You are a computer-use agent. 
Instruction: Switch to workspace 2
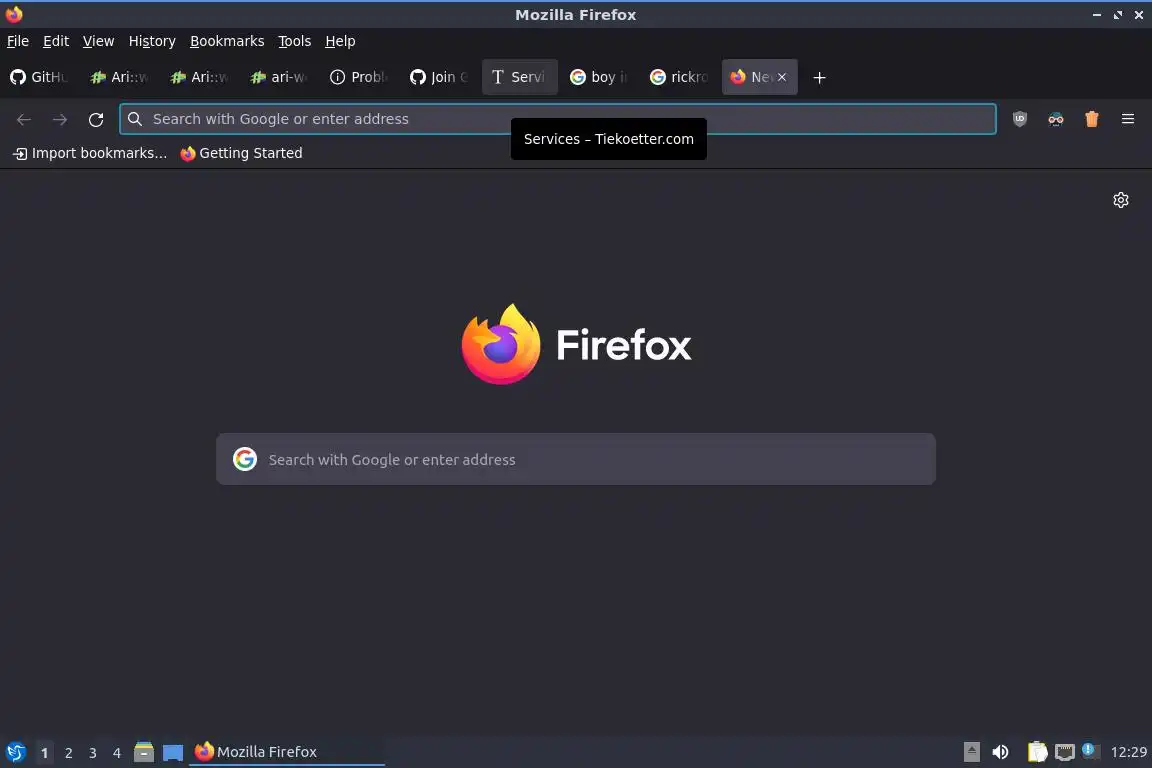point(69,753)
